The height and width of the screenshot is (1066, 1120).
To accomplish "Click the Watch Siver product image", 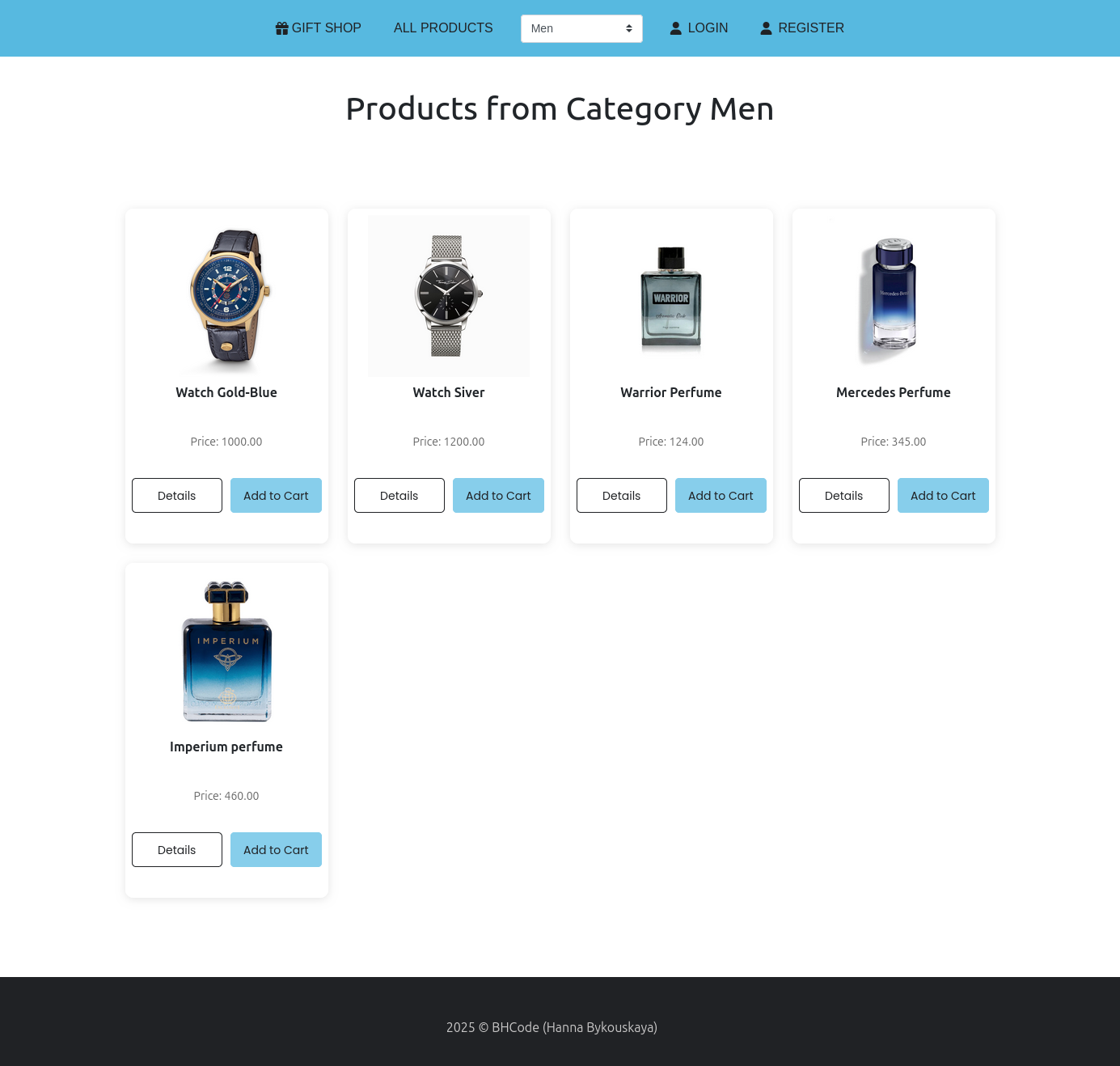I will coord(449,296).
